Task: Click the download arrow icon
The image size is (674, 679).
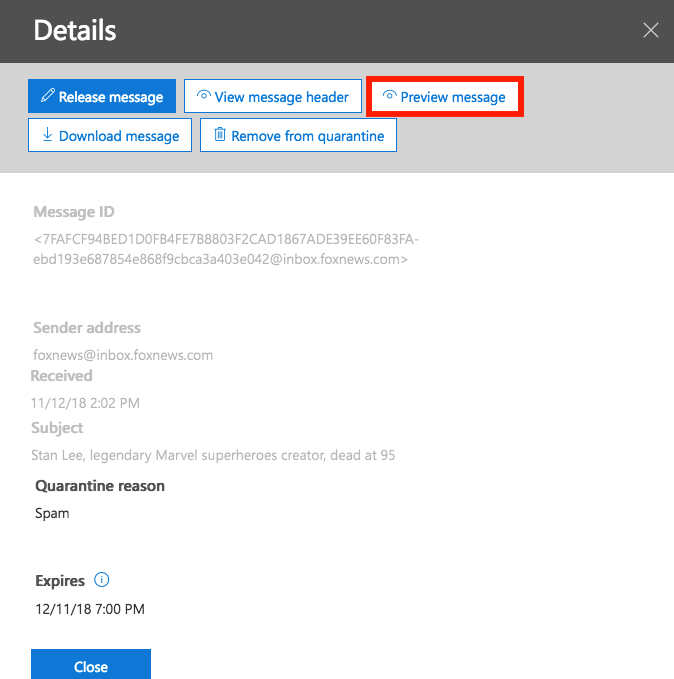Action: coord(46,136)
